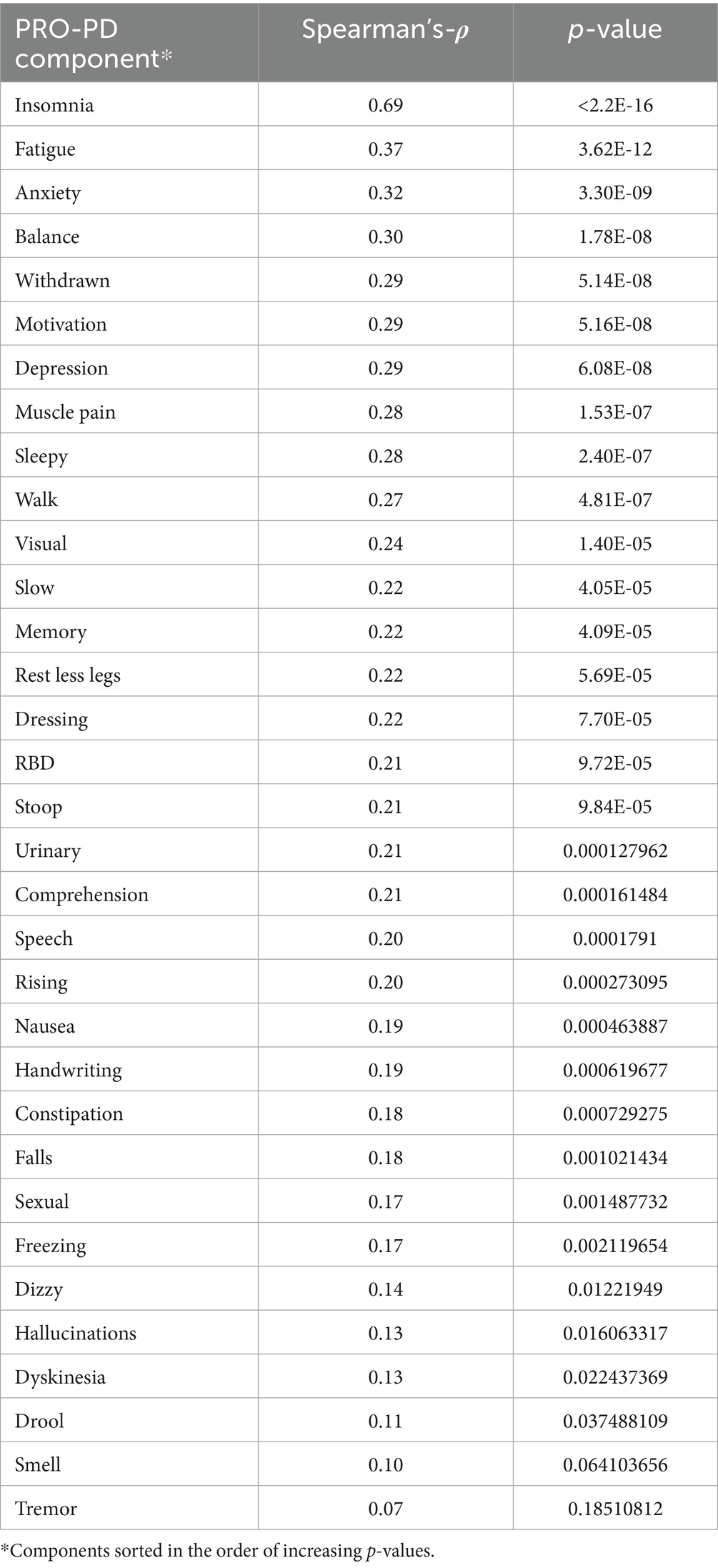Click the Handwriting row label
Viewport: 718px width, 1568px height.
[69, 1070]
